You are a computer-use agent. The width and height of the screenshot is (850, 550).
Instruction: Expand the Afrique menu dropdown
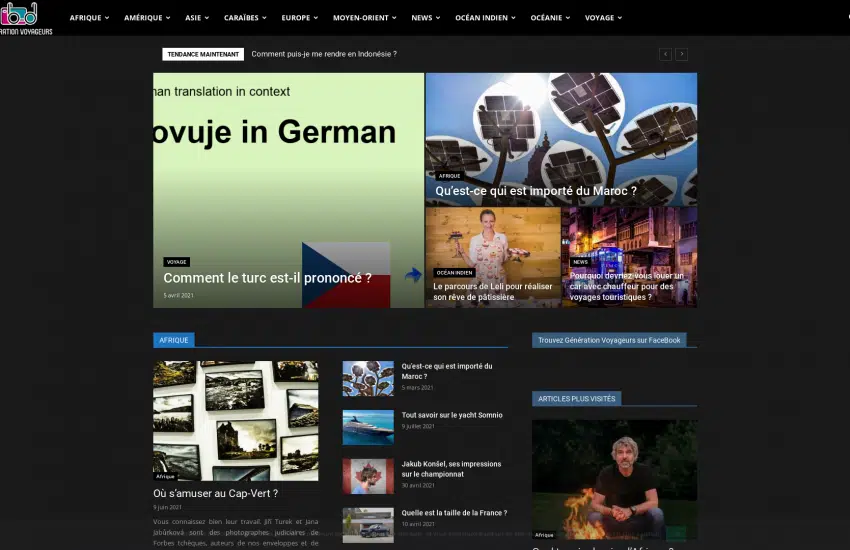[x=89, y=18]
